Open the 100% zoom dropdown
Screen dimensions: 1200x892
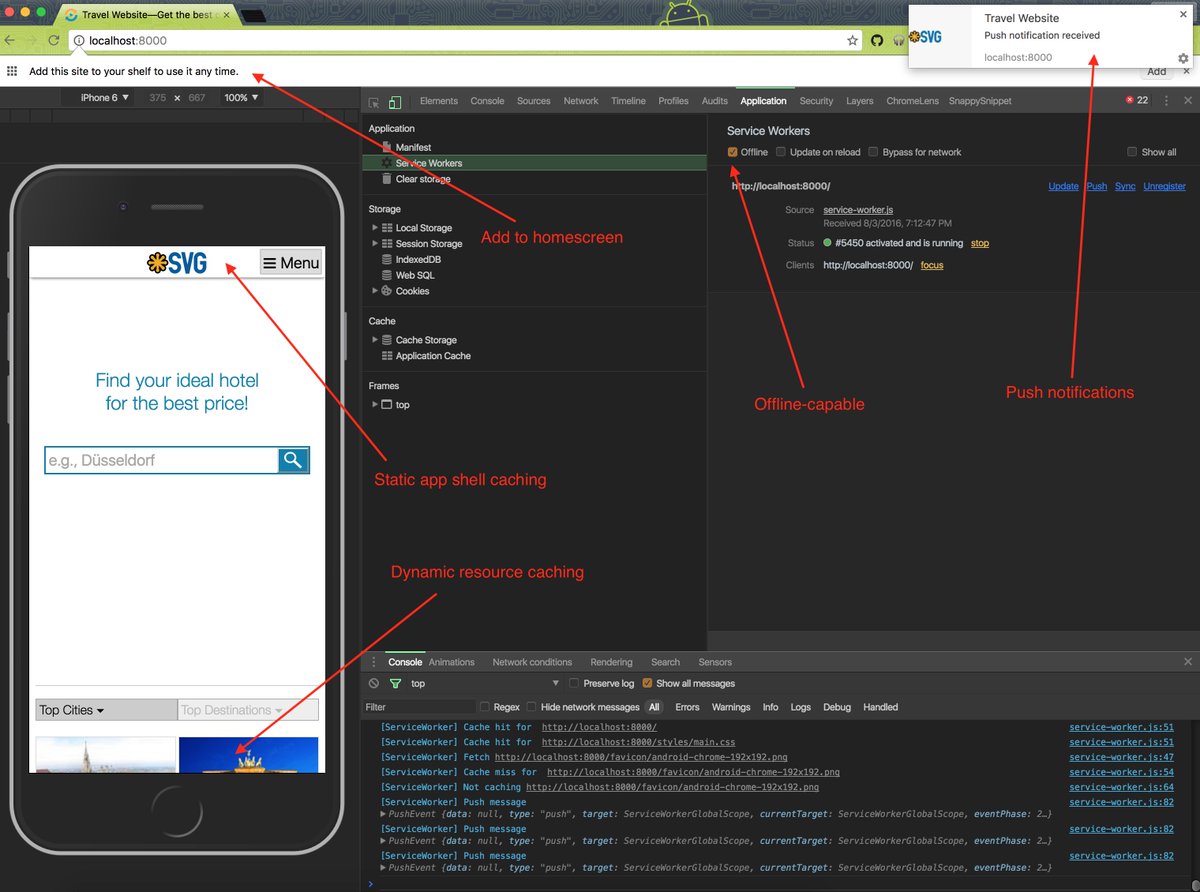tap(241, 98)
